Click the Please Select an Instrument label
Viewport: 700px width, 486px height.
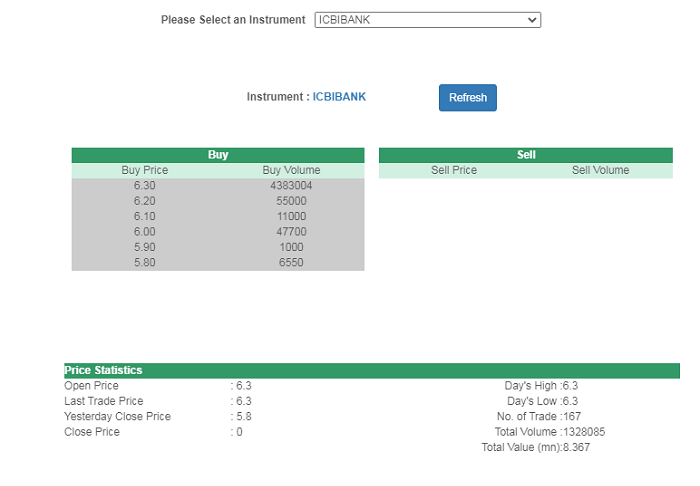[233, 20]
